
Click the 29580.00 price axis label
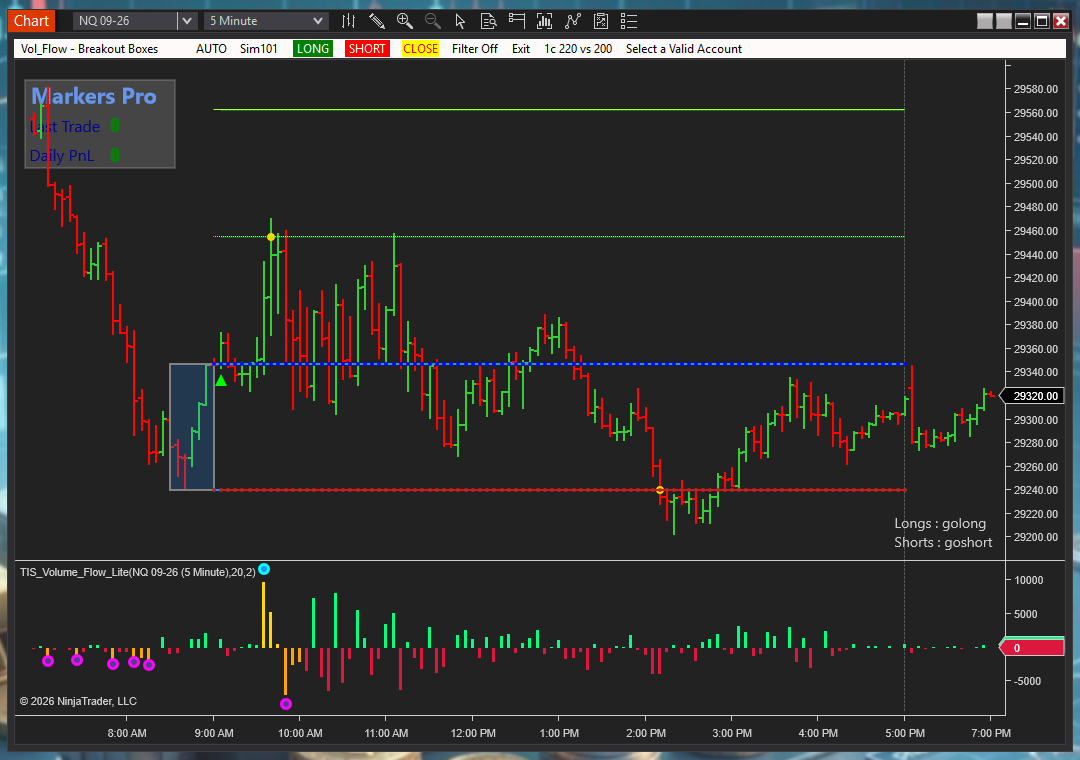(x=1035, y=90)
